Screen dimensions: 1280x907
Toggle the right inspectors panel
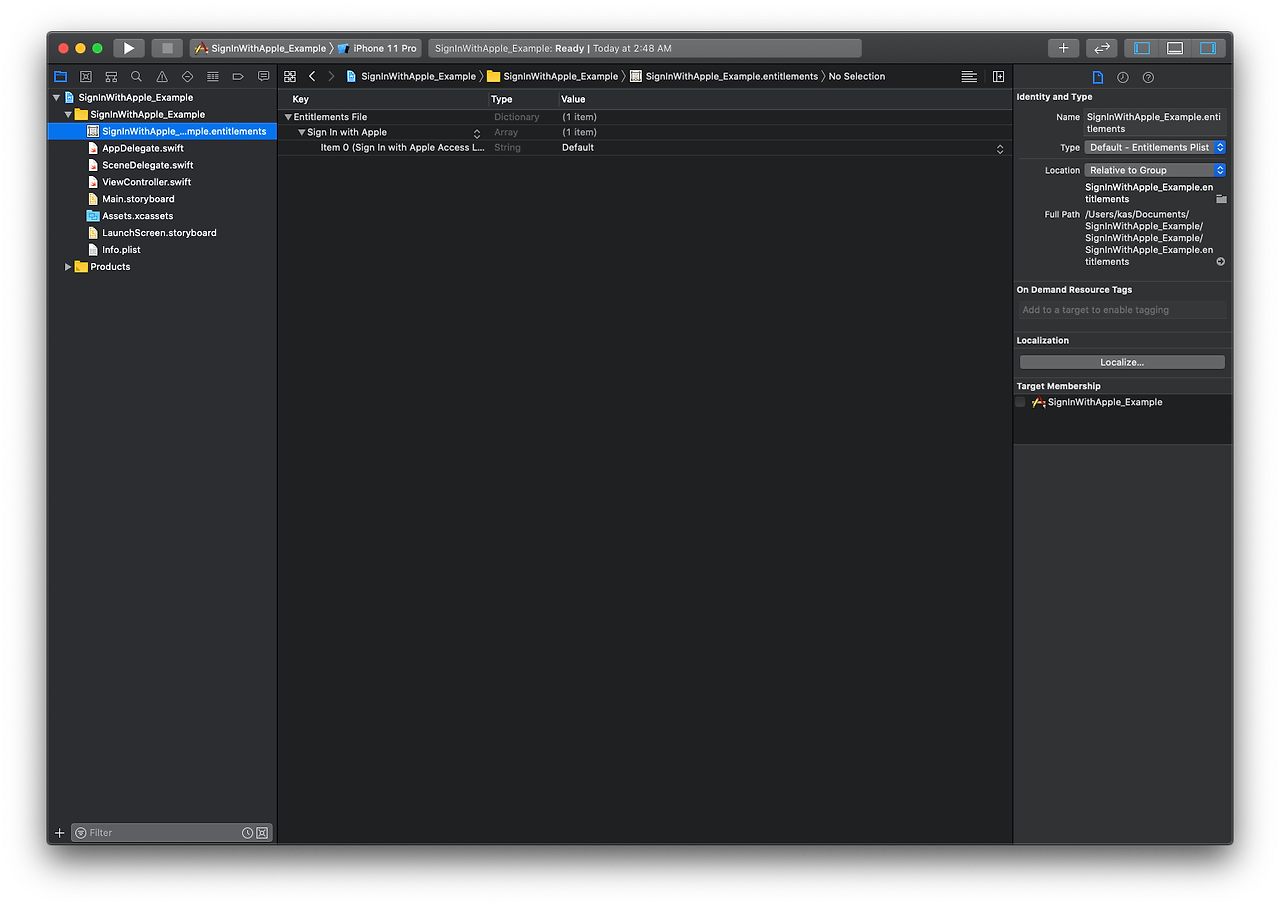pyautogui.click(x=1208, y=48)
